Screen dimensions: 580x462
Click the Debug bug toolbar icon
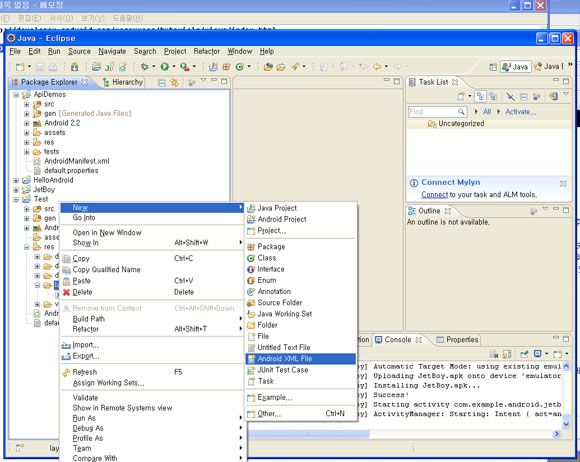tap(145, 67)
